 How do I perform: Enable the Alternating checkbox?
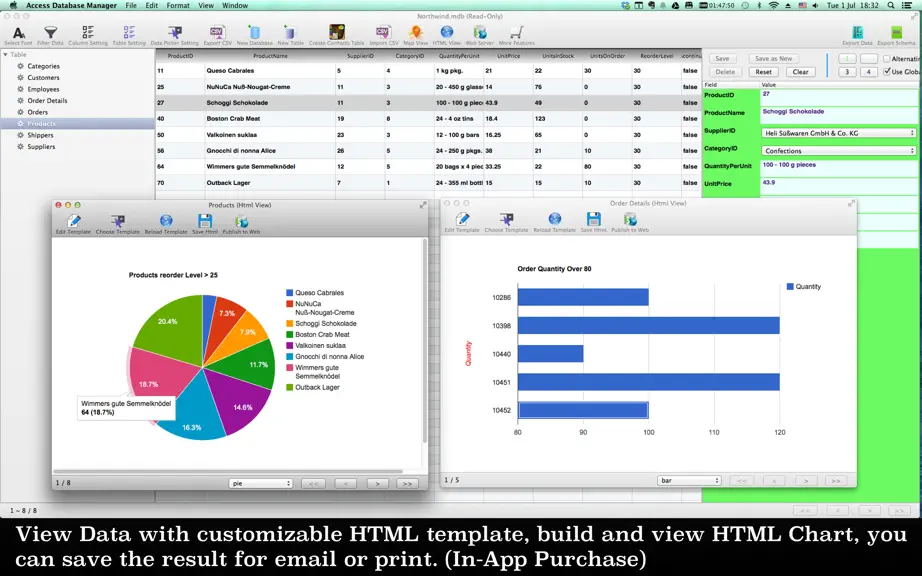coord(887,59)
